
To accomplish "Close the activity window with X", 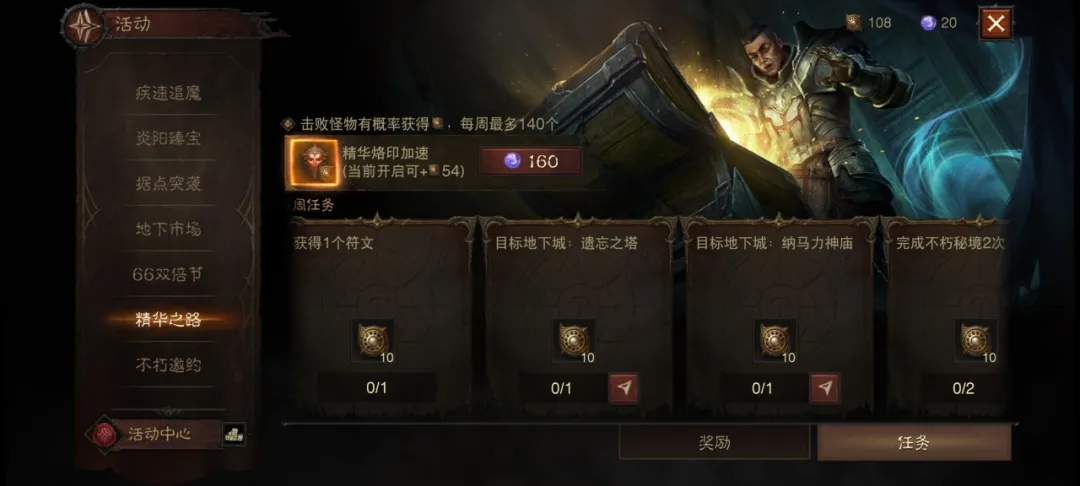I will pyautogui.click(x=996, y=24).
